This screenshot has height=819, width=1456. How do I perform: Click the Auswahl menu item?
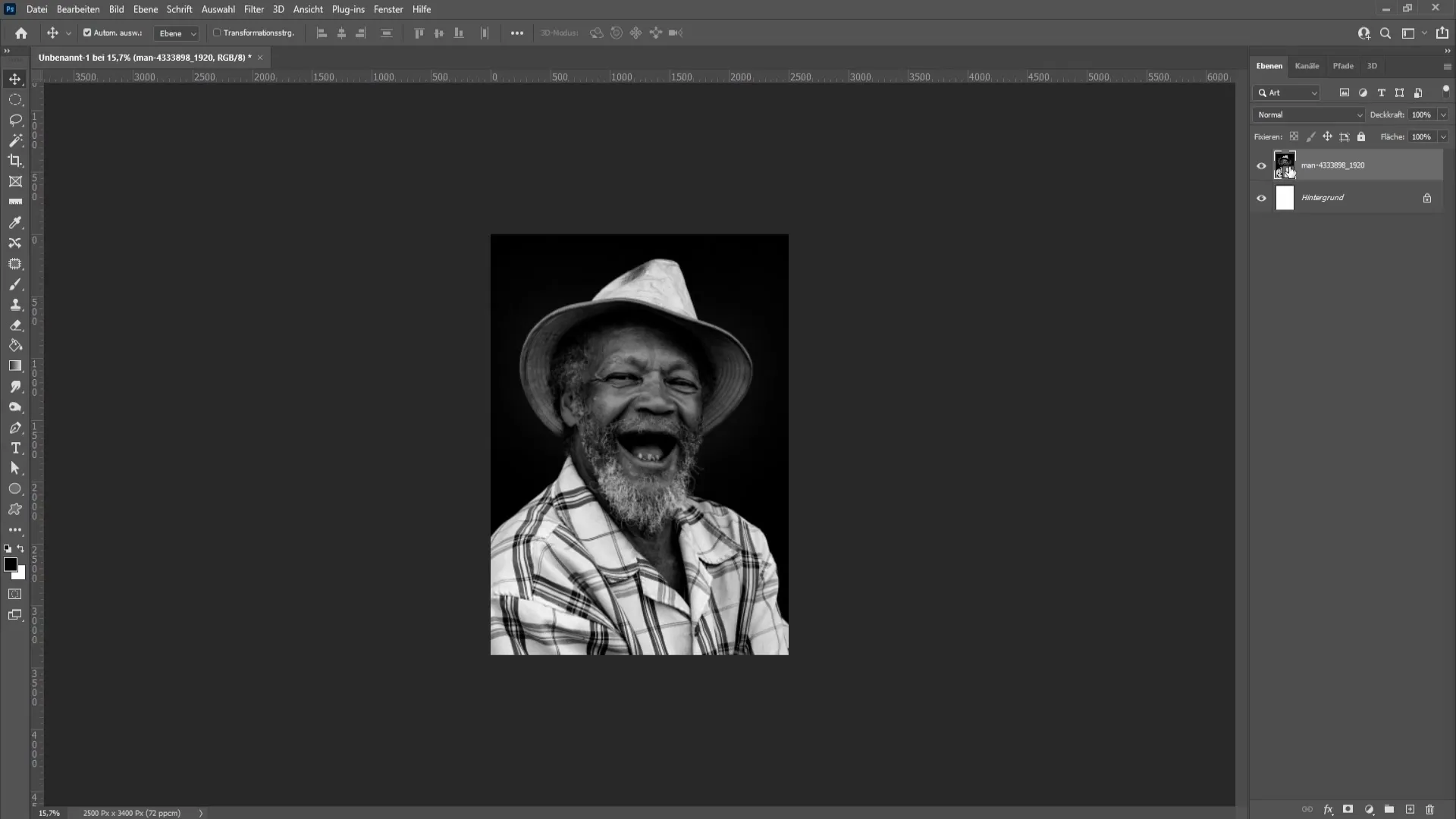218,9
